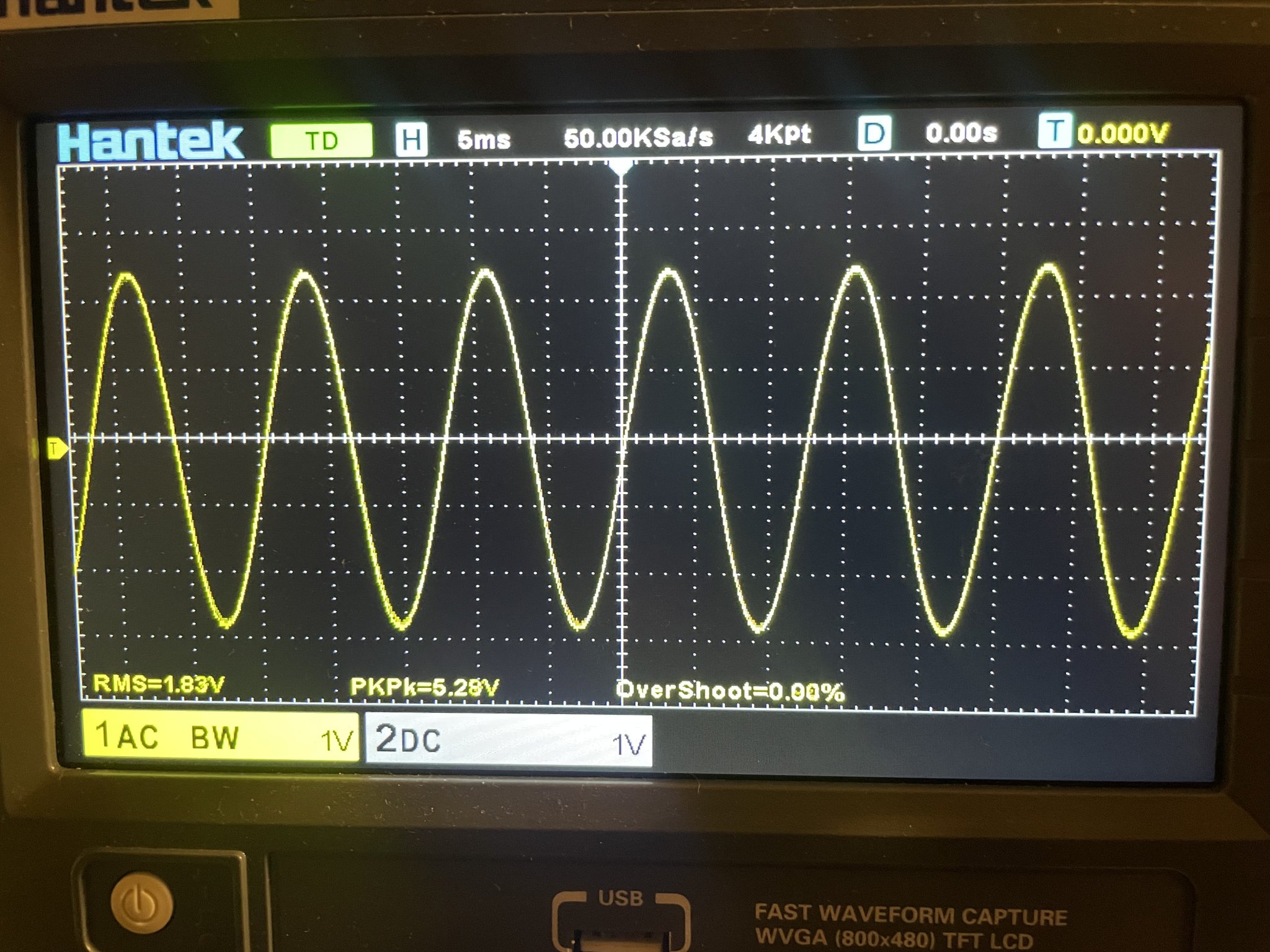Click the T trigger icon in header
Screen dimensions: 1270x952
click(1054, 131)
